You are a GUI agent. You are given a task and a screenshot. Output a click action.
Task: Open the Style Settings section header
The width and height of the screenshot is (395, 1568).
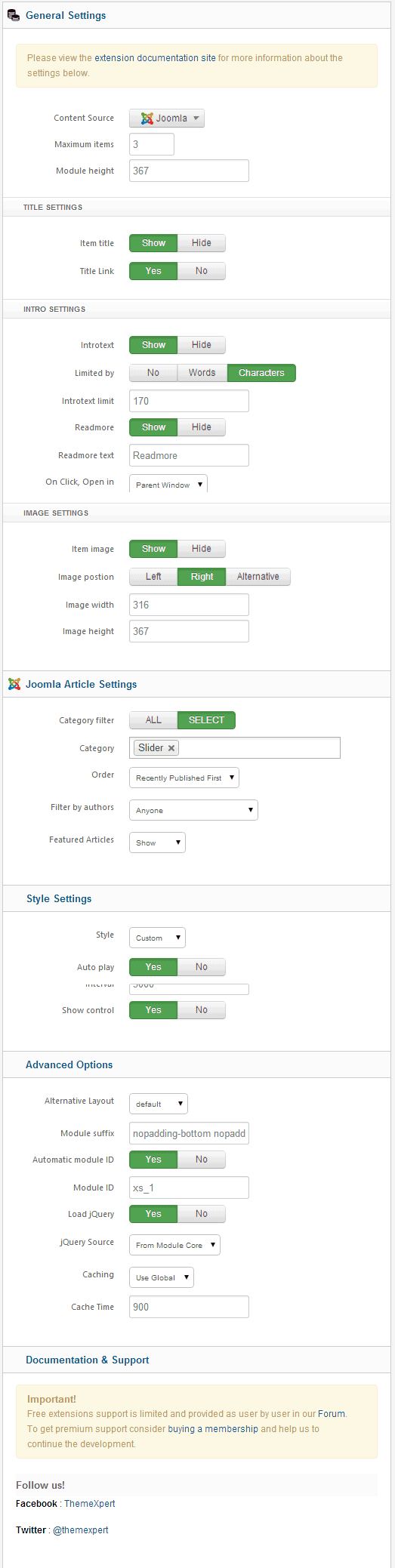click(197, 898)
